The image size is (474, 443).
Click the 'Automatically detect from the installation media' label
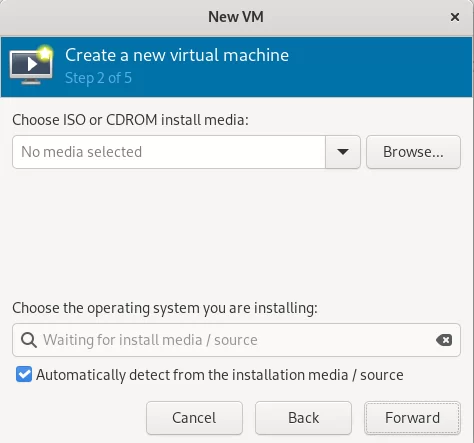[x=220, y=375]
